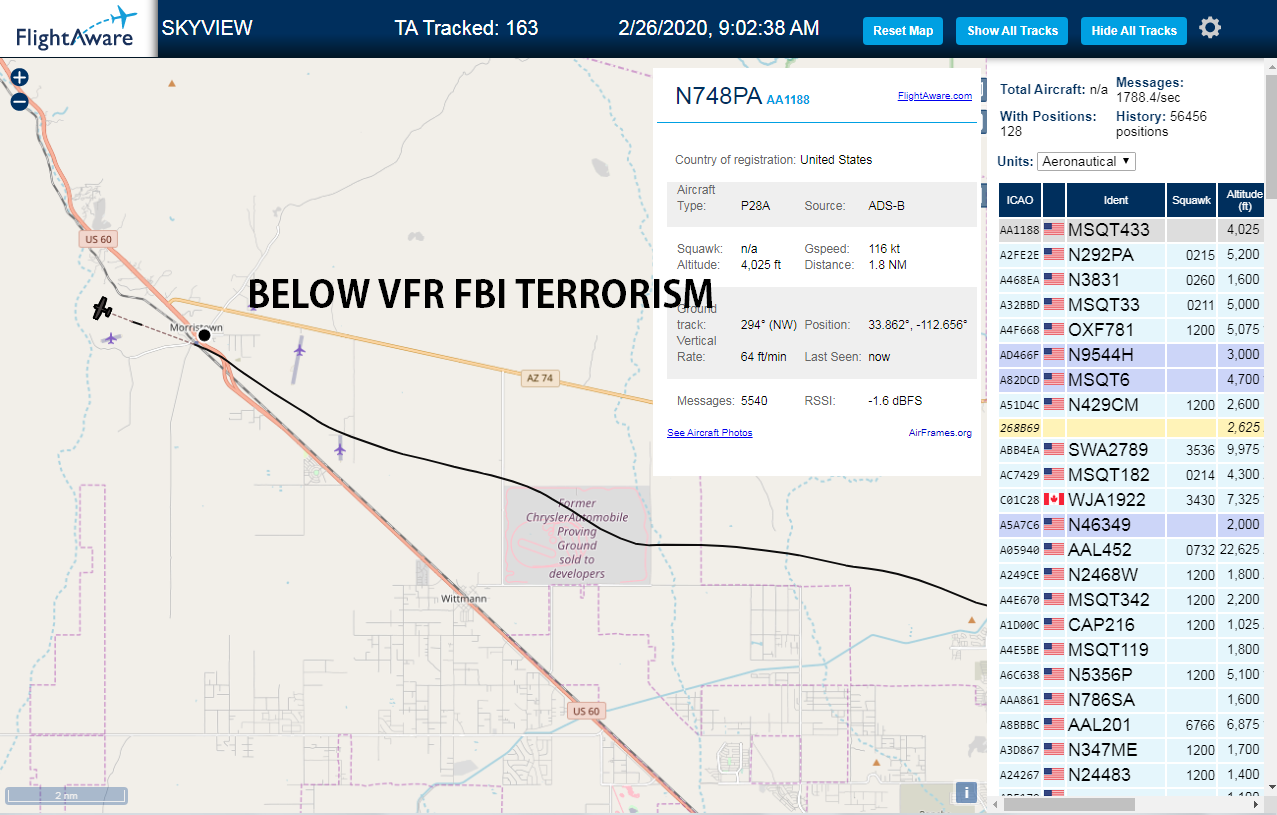This screenshot has height=815, width=1277.
Task: Select the AAL452 aircraft row
Action: point(1132,550)
